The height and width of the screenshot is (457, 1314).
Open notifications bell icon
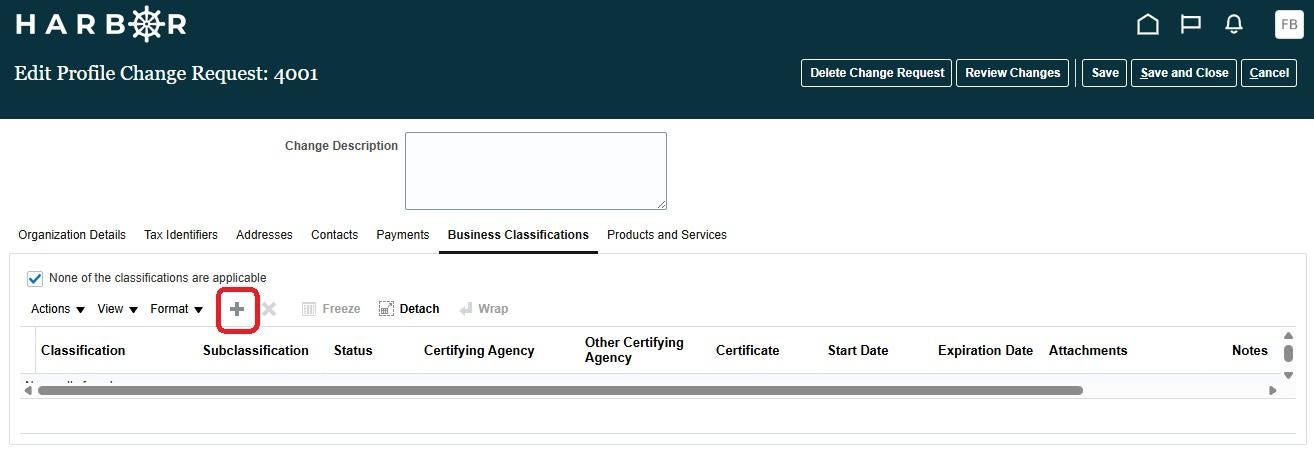click(x=1234, y=24)
